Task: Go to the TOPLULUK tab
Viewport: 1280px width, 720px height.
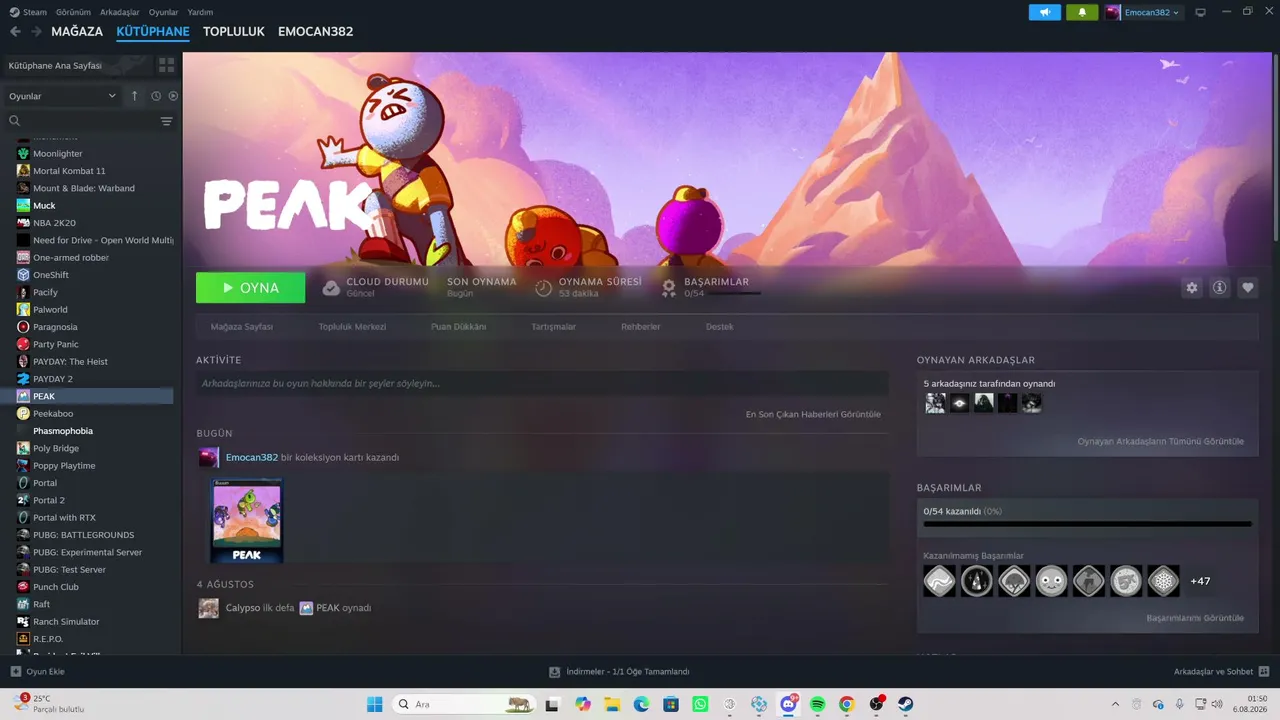Action: (234, 32)
